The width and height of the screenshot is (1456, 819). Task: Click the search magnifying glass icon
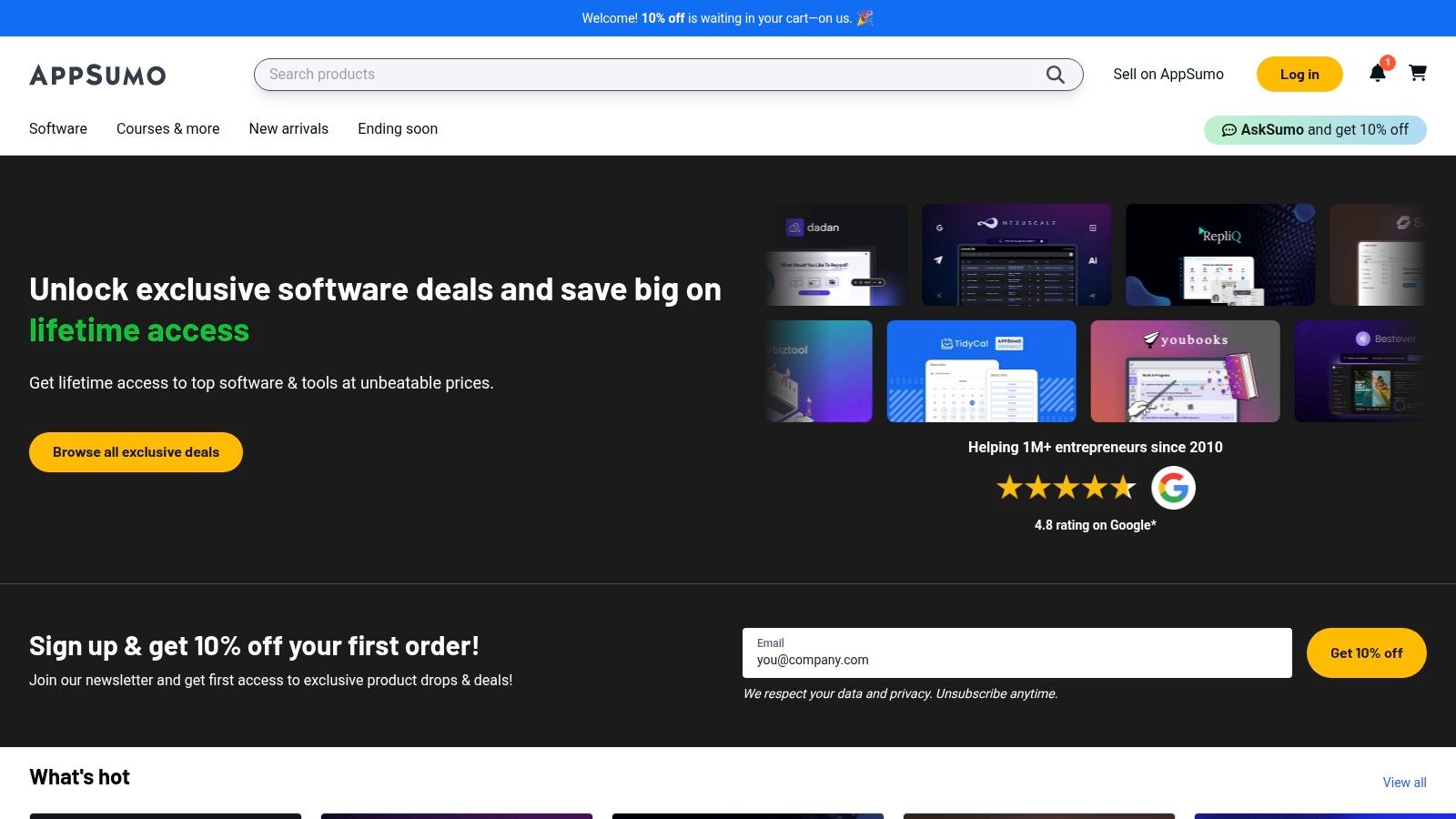tap(1055, 75)
